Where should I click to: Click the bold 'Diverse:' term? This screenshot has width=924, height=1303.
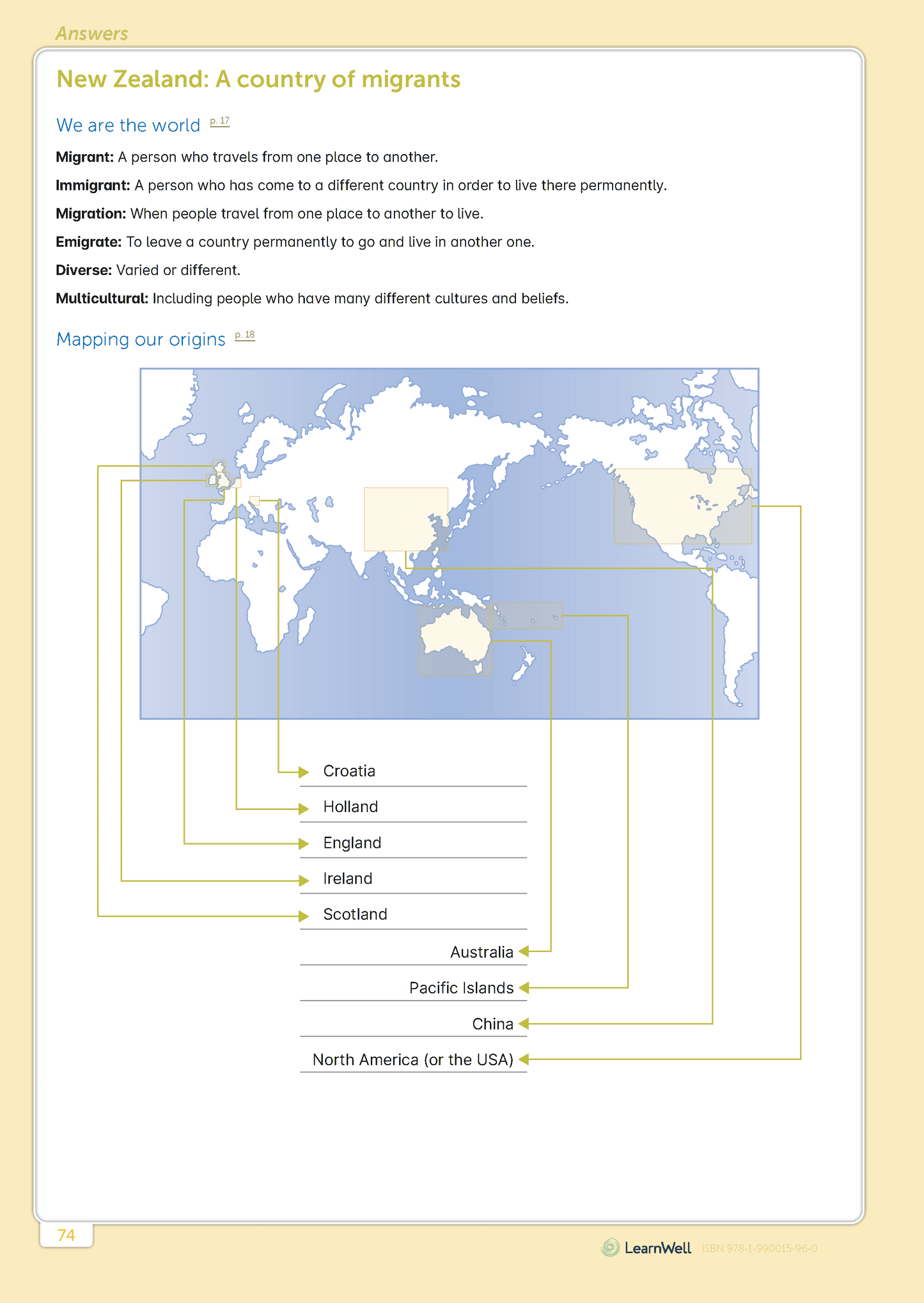pyautogui.click(x=84, y=270)
